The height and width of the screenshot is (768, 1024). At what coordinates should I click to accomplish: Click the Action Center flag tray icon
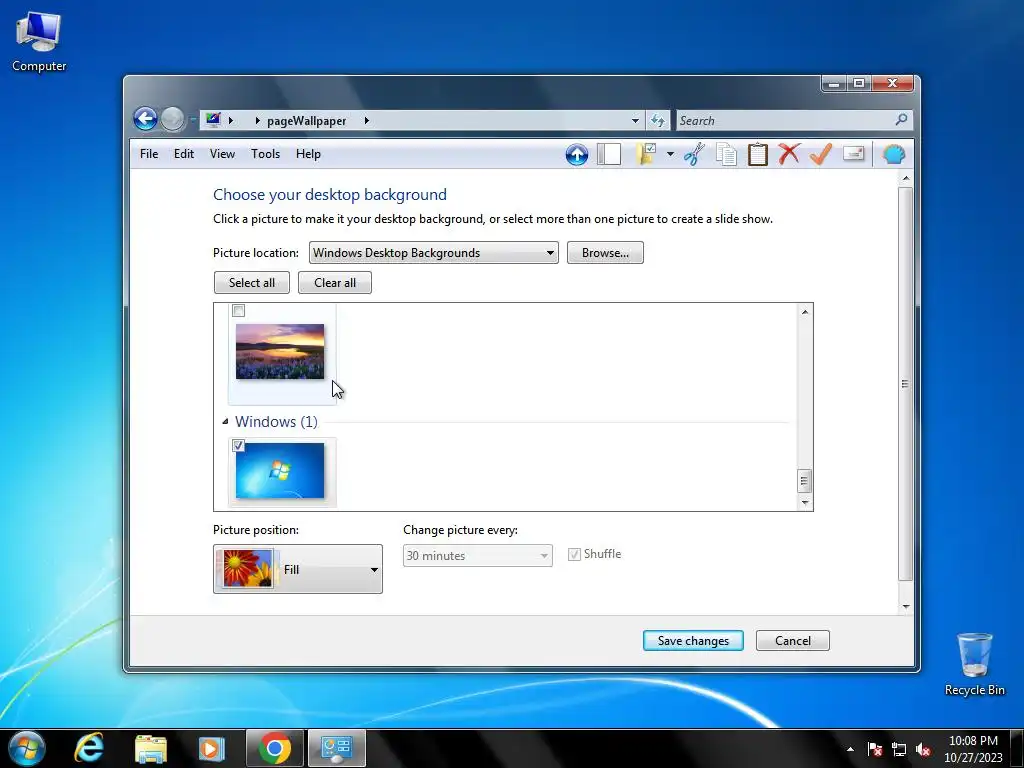pos(875,749)
